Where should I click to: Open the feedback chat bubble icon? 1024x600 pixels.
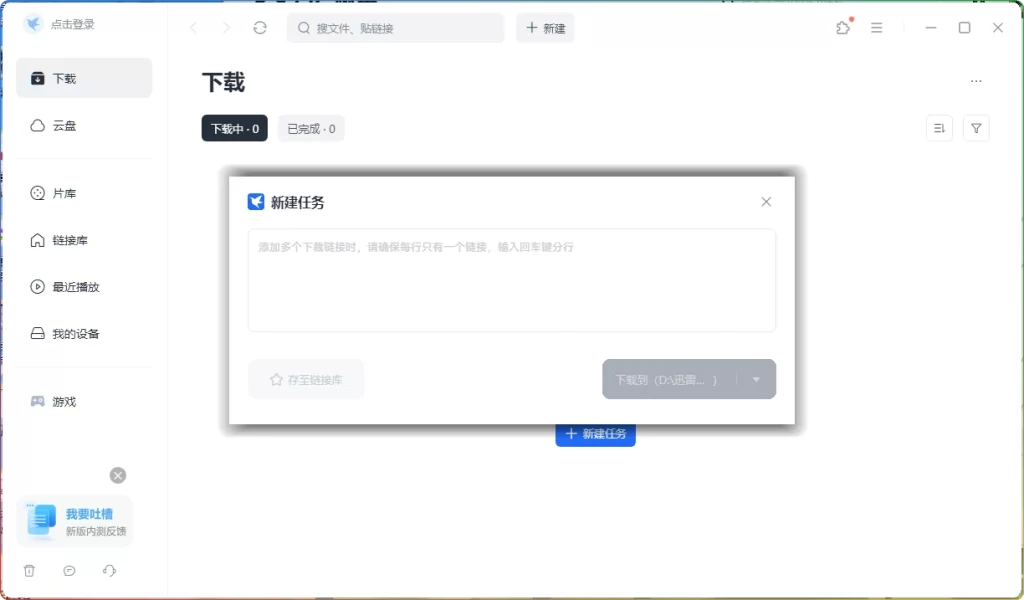pyautogui.click(x=69, y=570)
